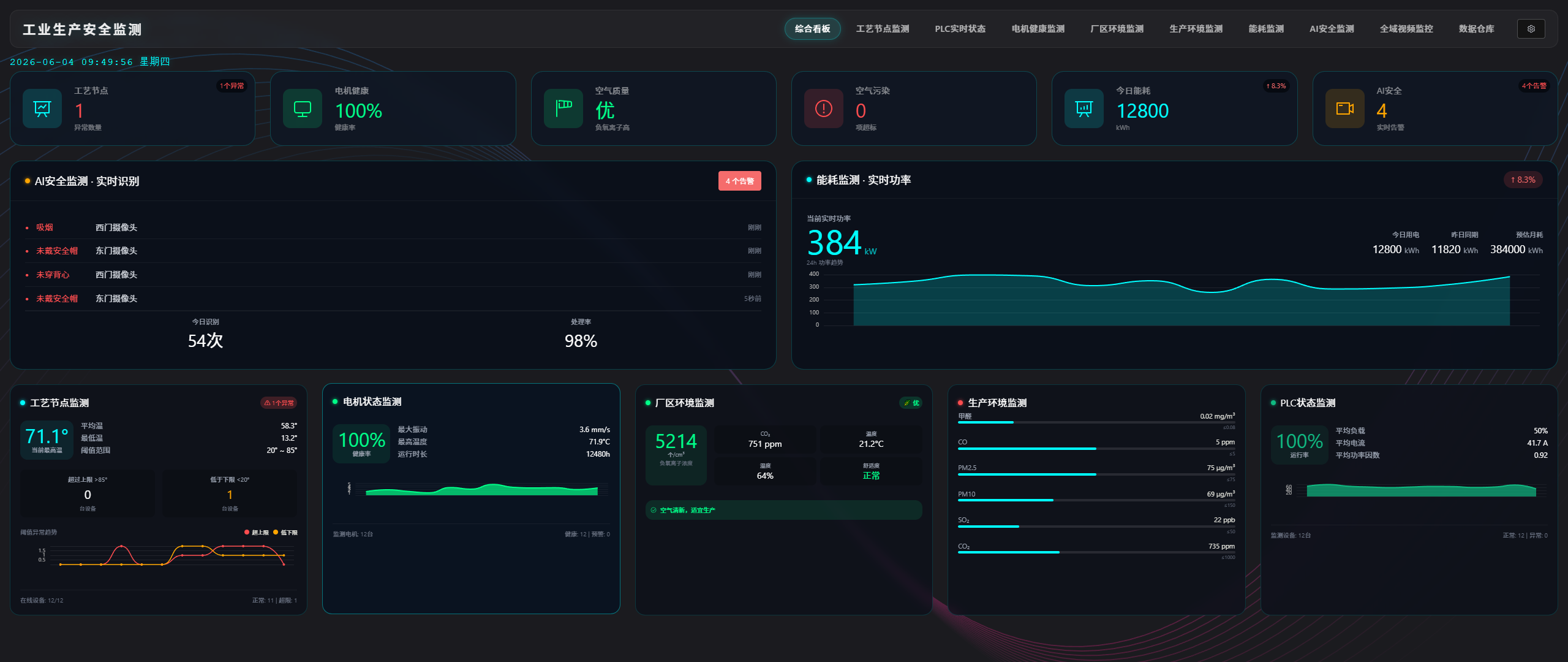Screen dimensions: 1568x662
Task: Toggle the 超上限 legend item
Action: (x=257, y=532)
